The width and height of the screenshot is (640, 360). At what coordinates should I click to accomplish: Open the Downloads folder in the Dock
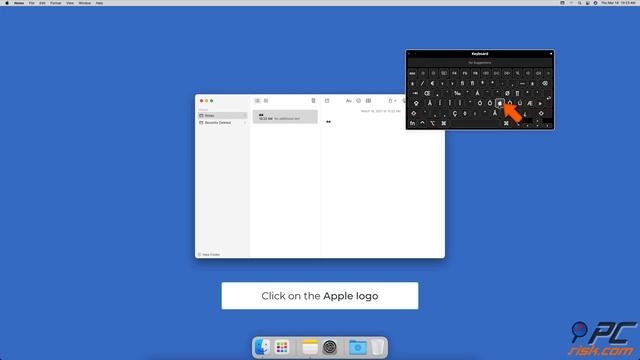[358, 347]
